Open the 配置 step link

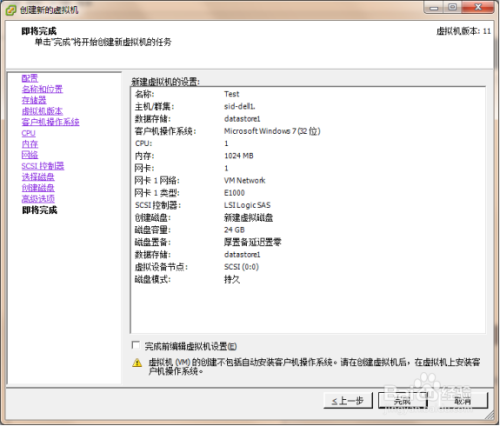point(30,78)
